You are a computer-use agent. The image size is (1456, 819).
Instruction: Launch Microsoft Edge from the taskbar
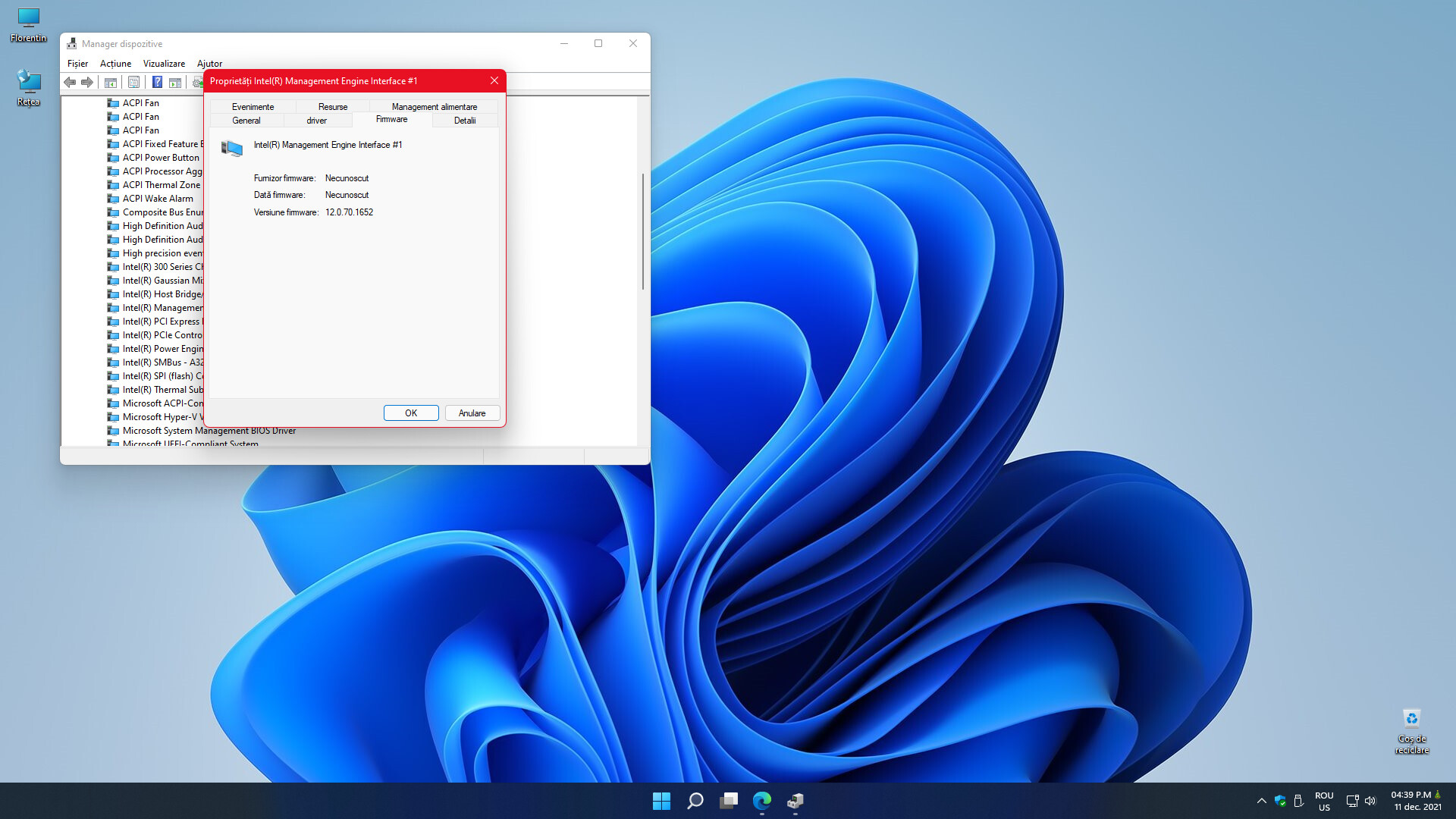click(x=762, y=801)
